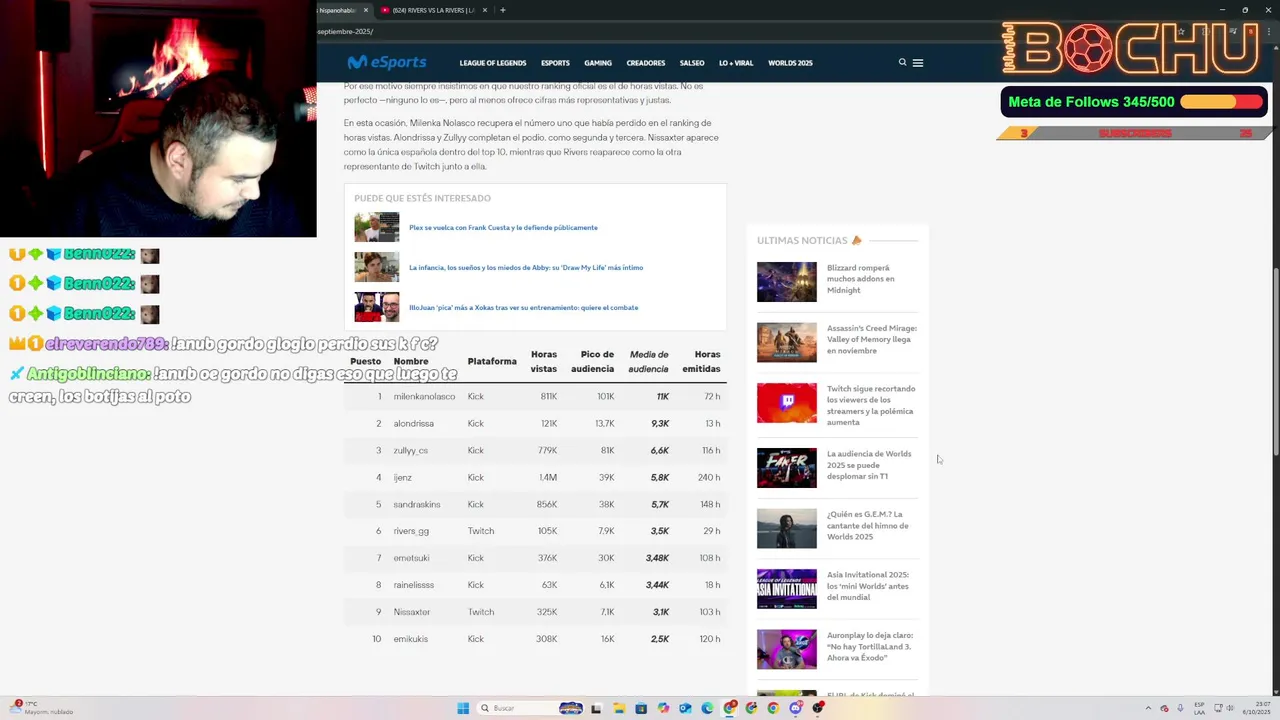Click sandraskins in the ranking table
Screen dimensions: 1280x720
(417, 504)
